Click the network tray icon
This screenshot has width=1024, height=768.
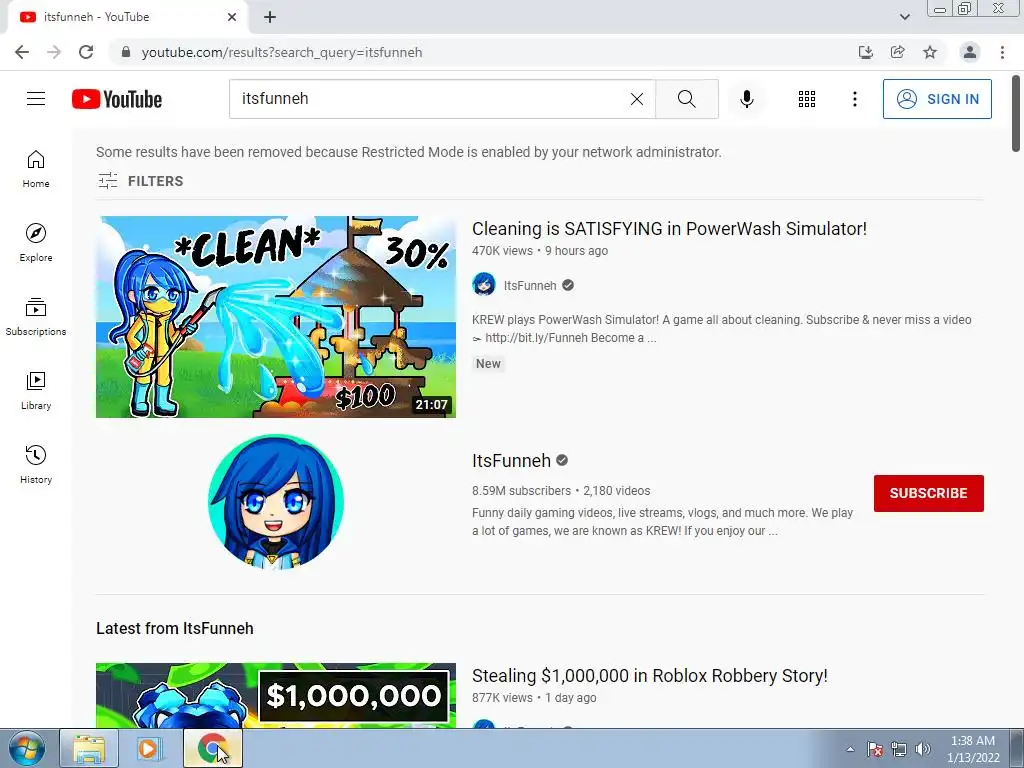point(899,749)
